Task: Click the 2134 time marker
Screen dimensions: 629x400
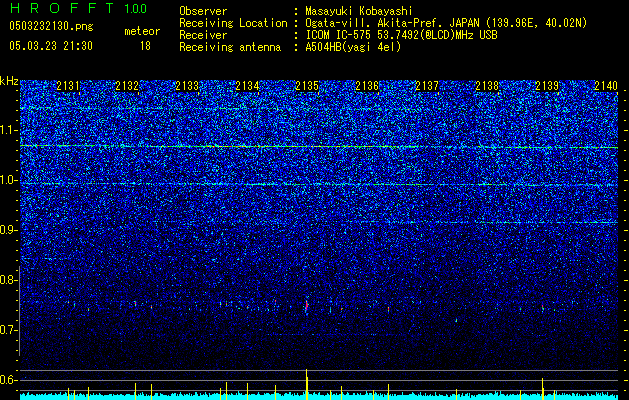Action: [x=247, y=86]
